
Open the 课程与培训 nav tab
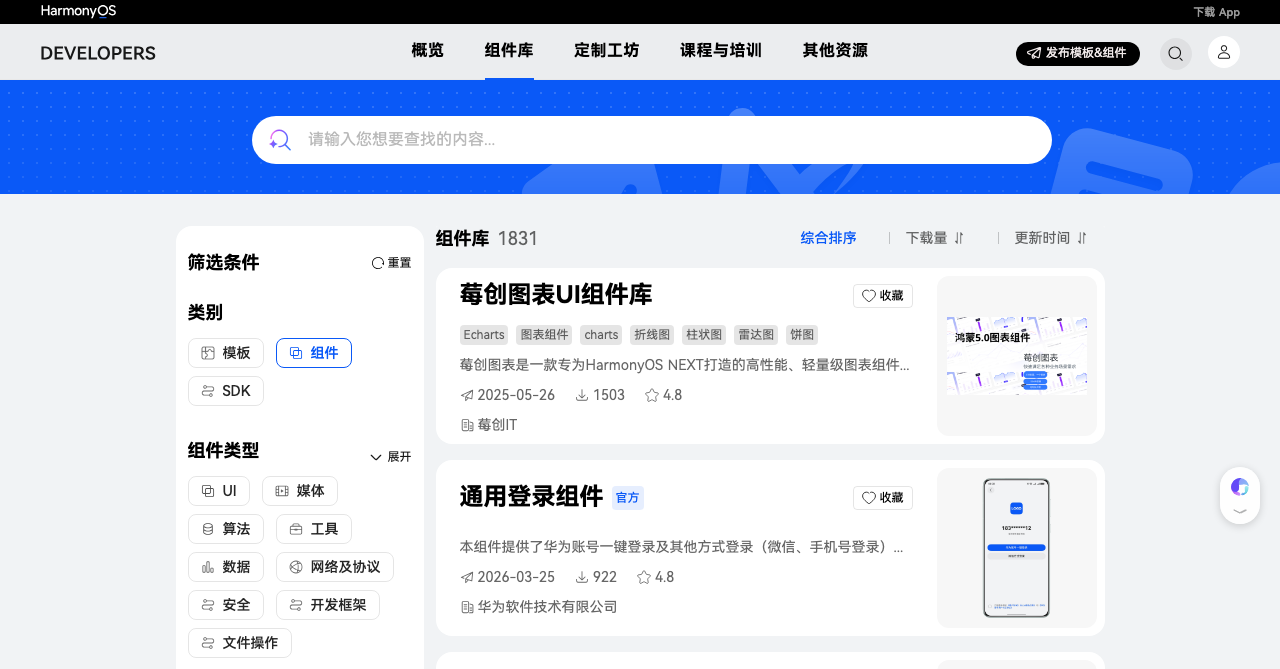721,51
